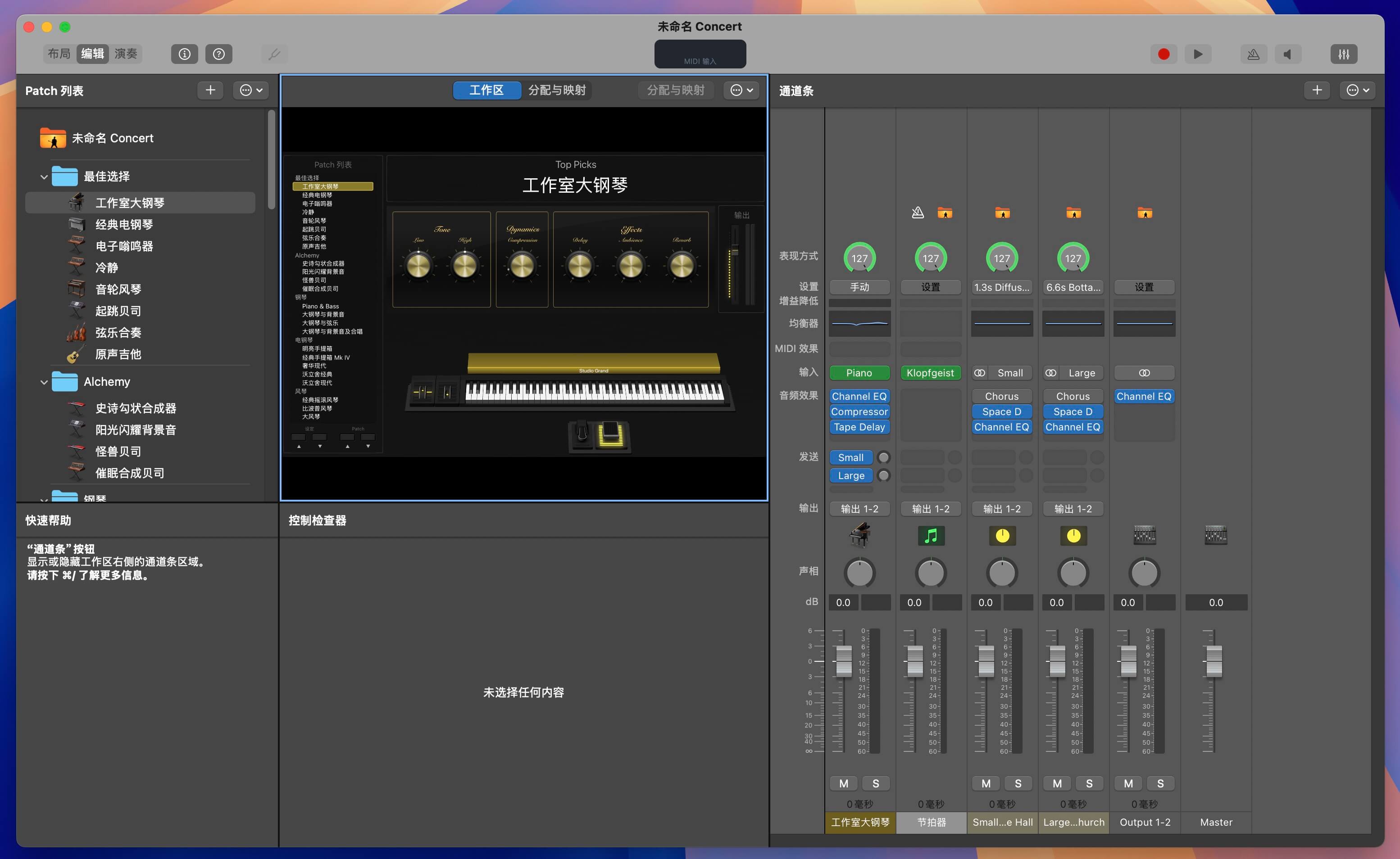
Task: Collapse the 最佳选择 folder
Action: click(x=44, y=176)
